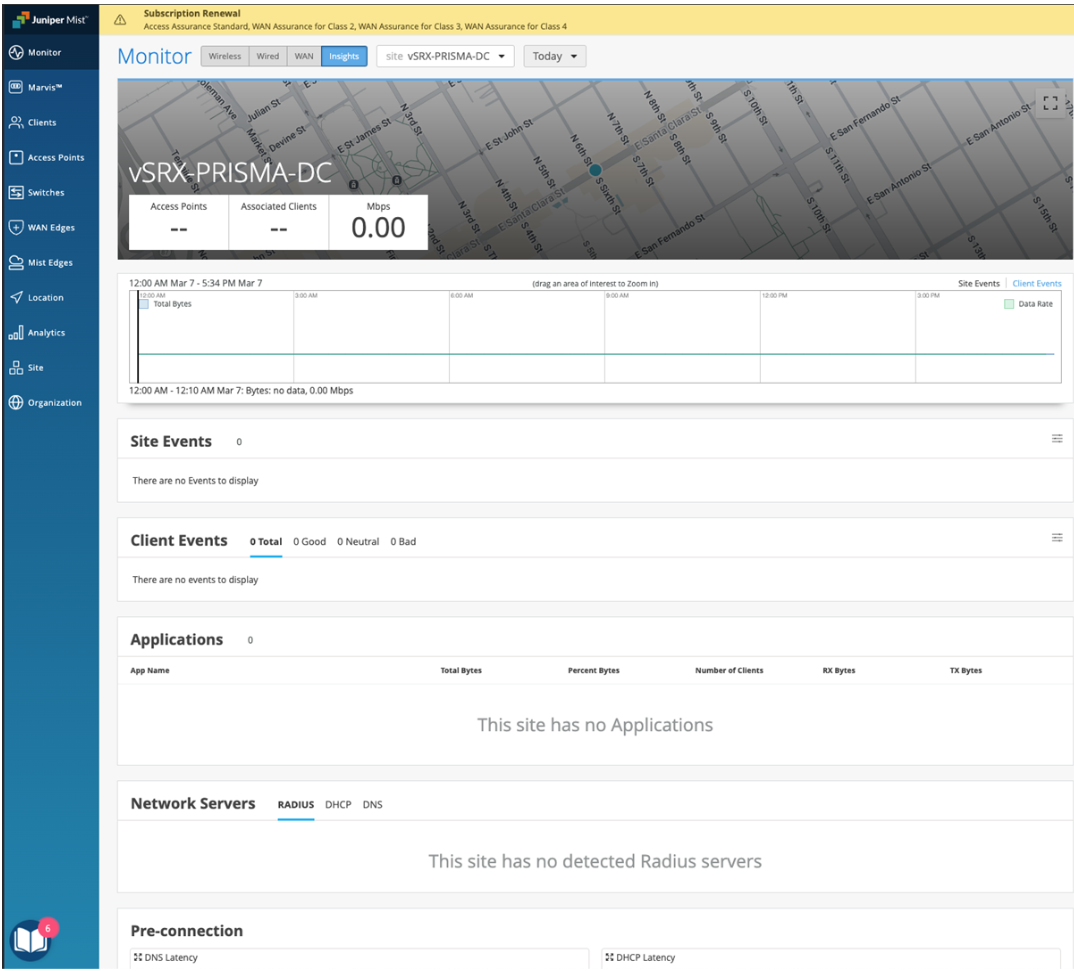
Task: Click the Mist Edges sidebar icon
Action: click(16, 262)
